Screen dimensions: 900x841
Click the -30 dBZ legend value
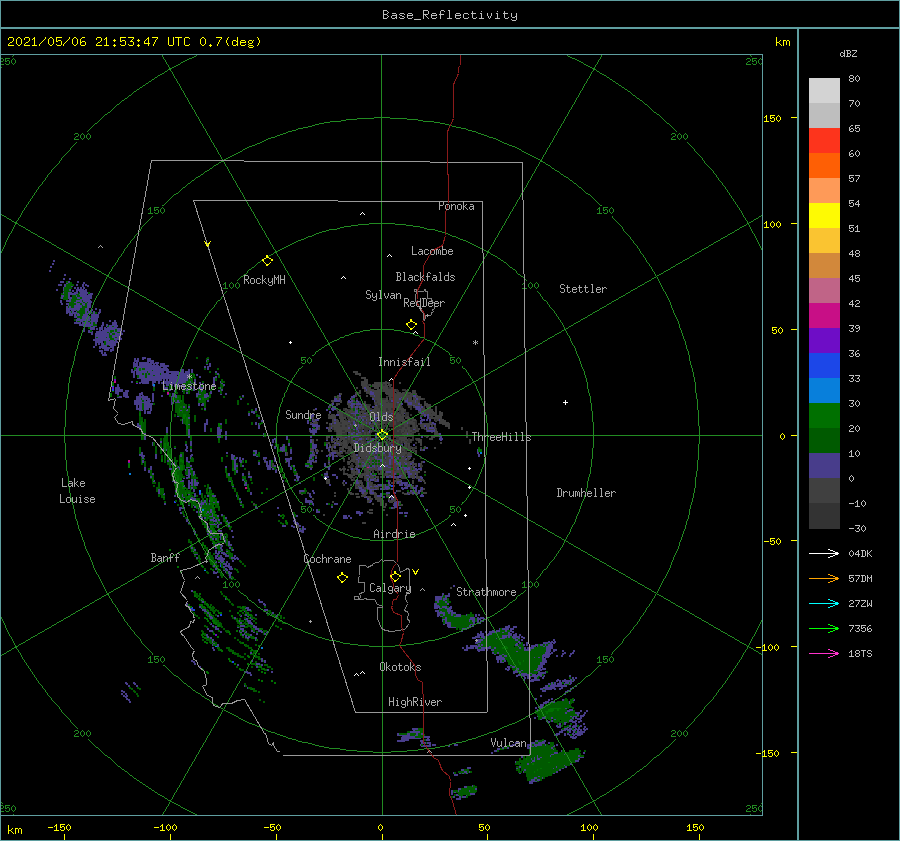[x=857, y=528]
